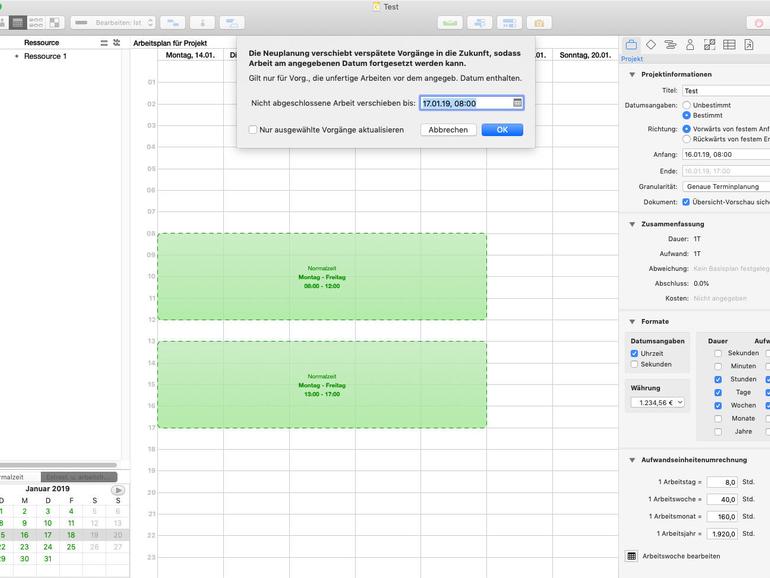Open the resource person inspector icon
770x578 pixels.
tap(690, 45)
